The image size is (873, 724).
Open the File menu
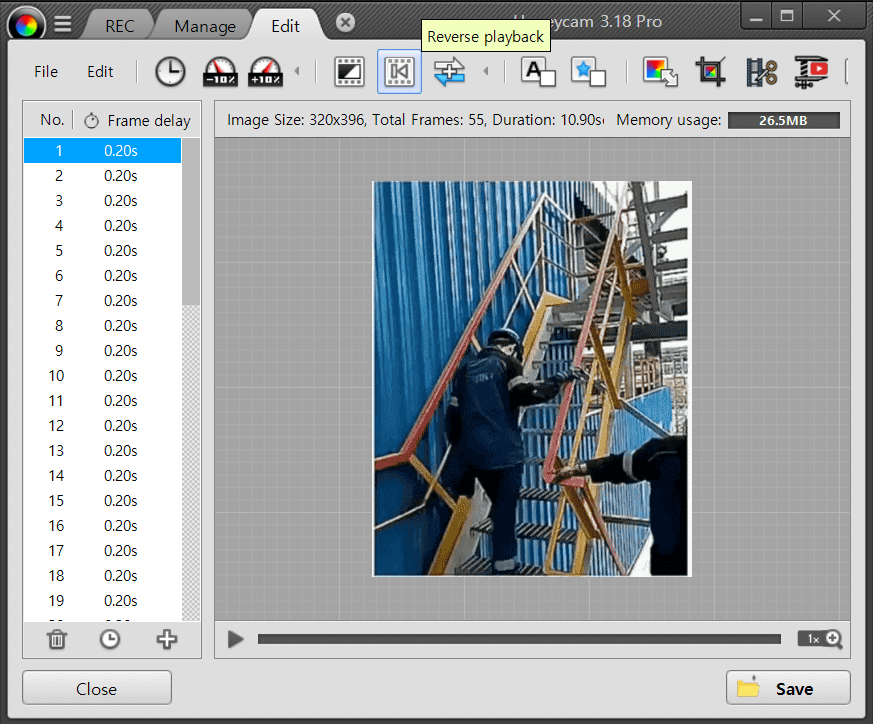click(x=46, y=72)
